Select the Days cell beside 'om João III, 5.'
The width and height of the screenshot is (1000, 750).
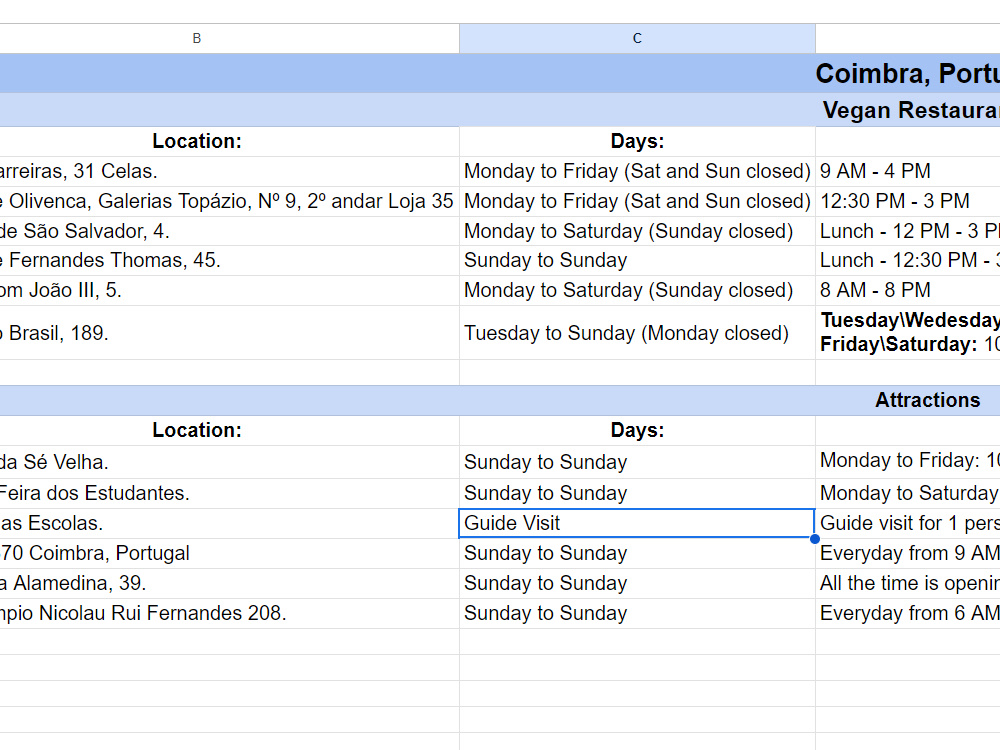[x=637, y=290]
